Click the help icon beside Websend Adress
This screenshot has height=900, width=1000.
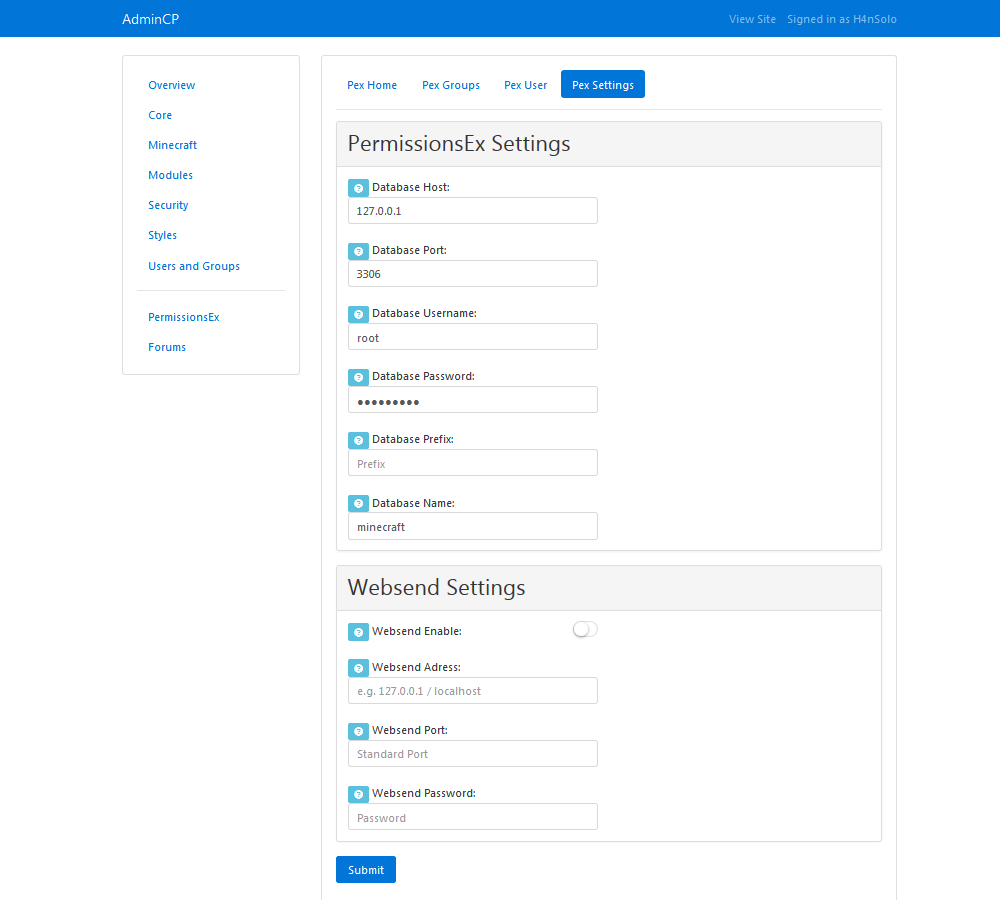[x=358, y=668]
